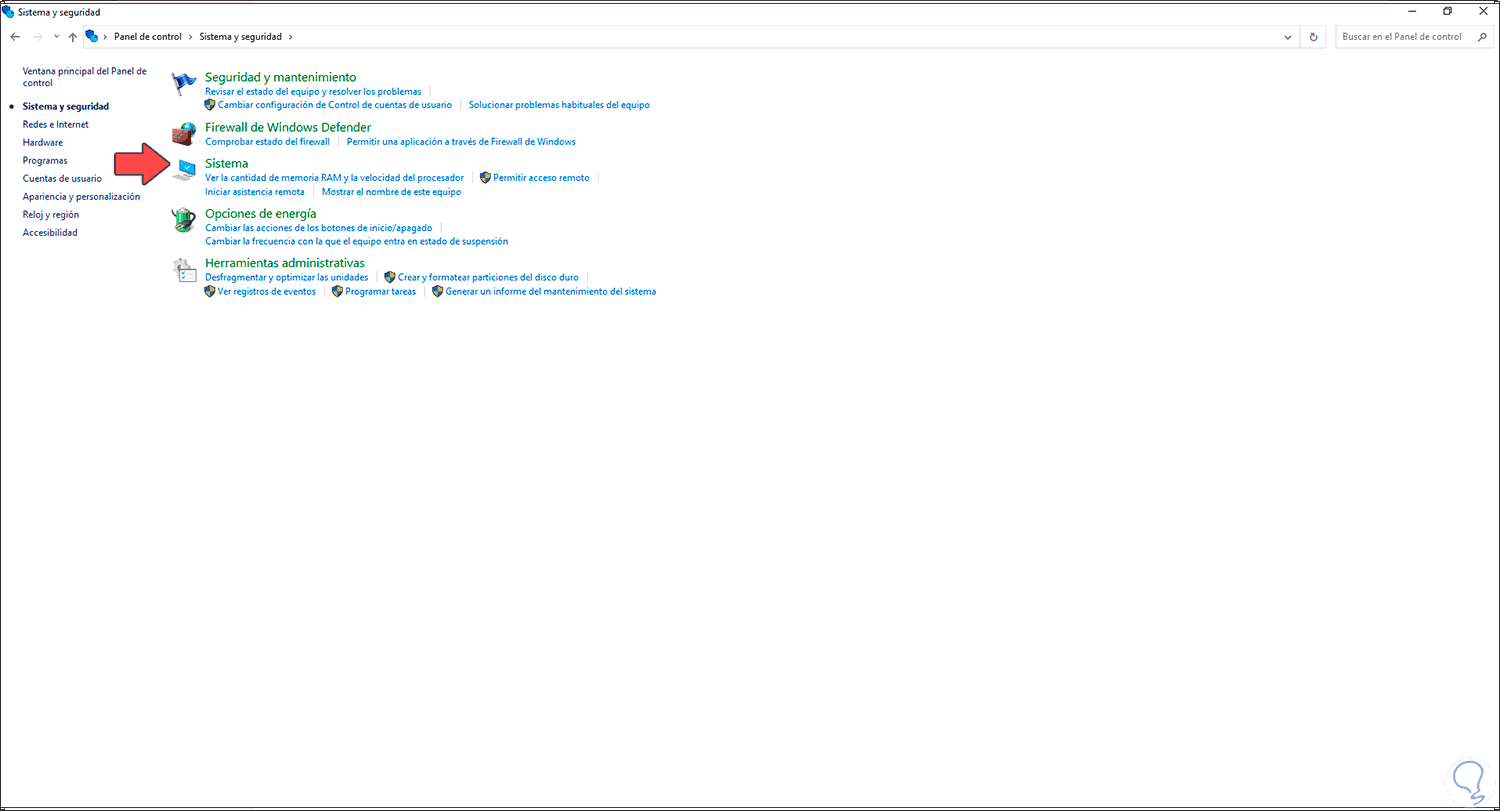Close the Sistema y seguridad window
Screen dimensions: 1500x811
coord(1482,11)
